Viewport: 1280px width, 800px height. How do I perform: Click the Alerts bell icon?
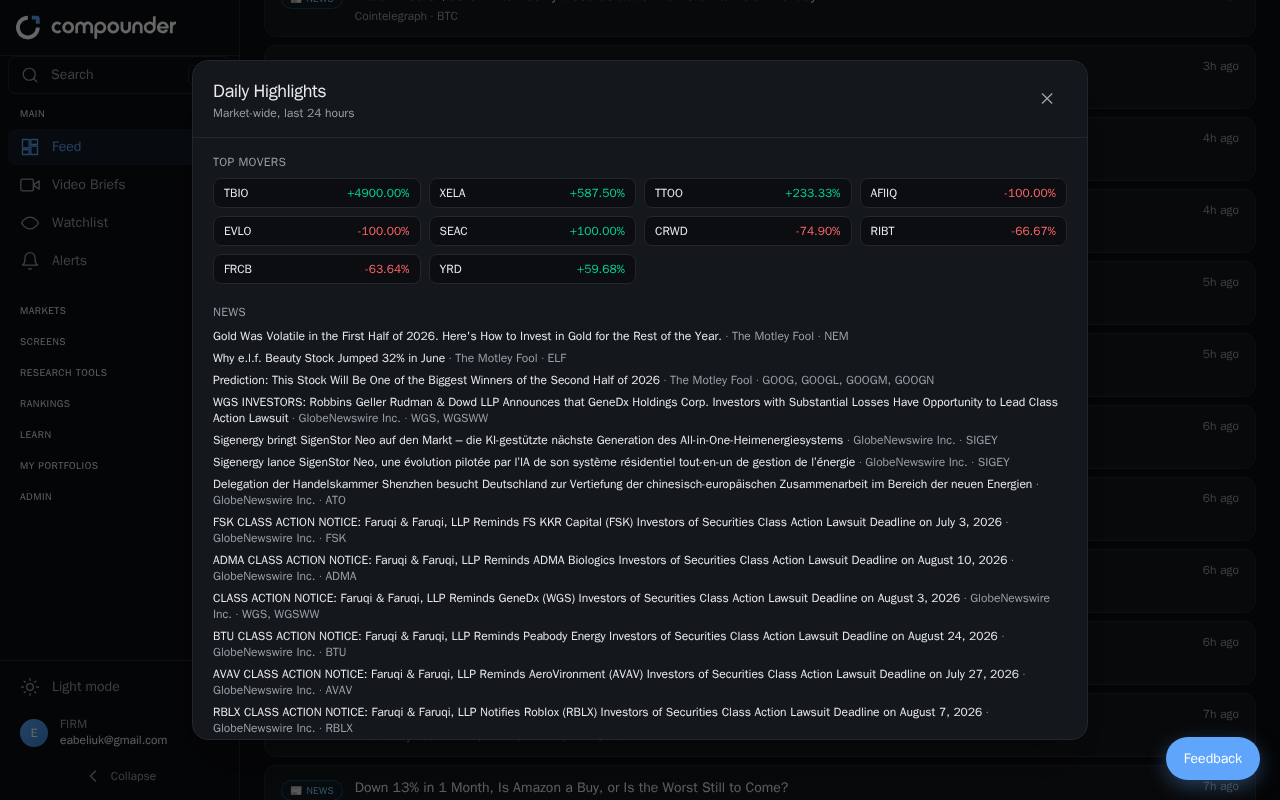point(30,261)
